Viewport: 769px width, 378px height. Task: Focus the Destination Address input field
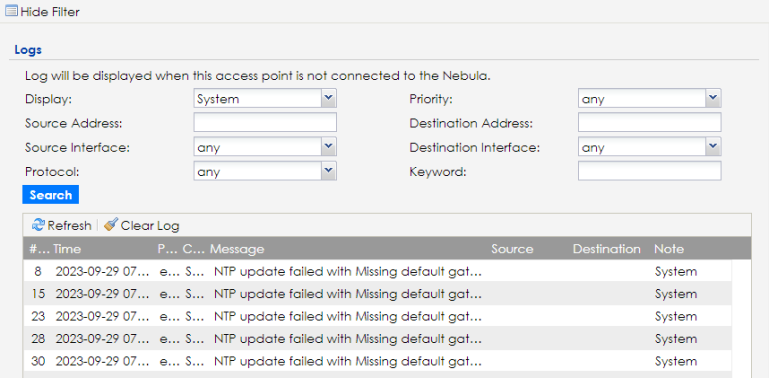coord(649,123)
